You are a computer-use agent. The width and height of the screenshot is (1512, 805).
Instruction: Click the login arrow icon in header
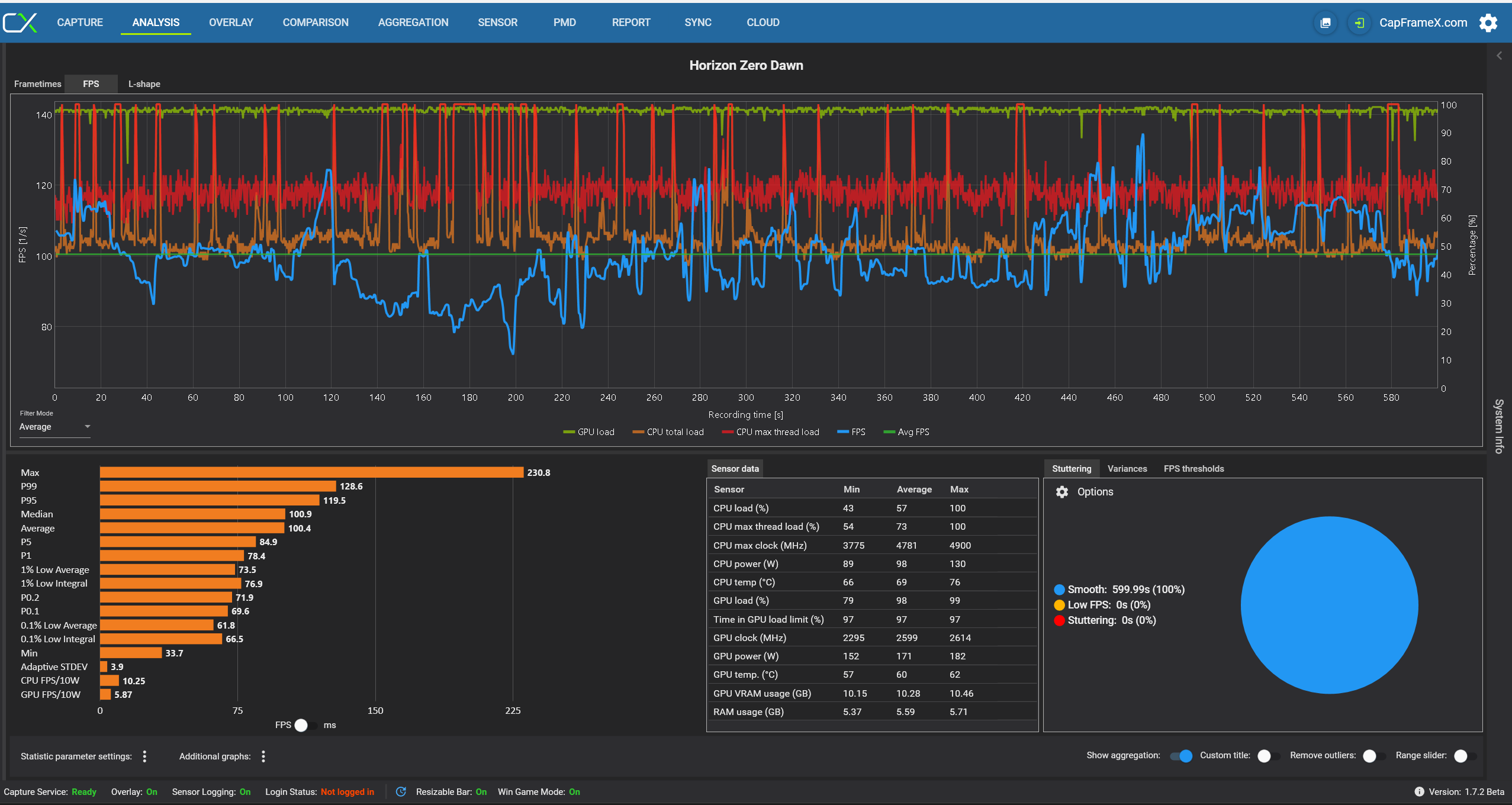click(1359, 22)
